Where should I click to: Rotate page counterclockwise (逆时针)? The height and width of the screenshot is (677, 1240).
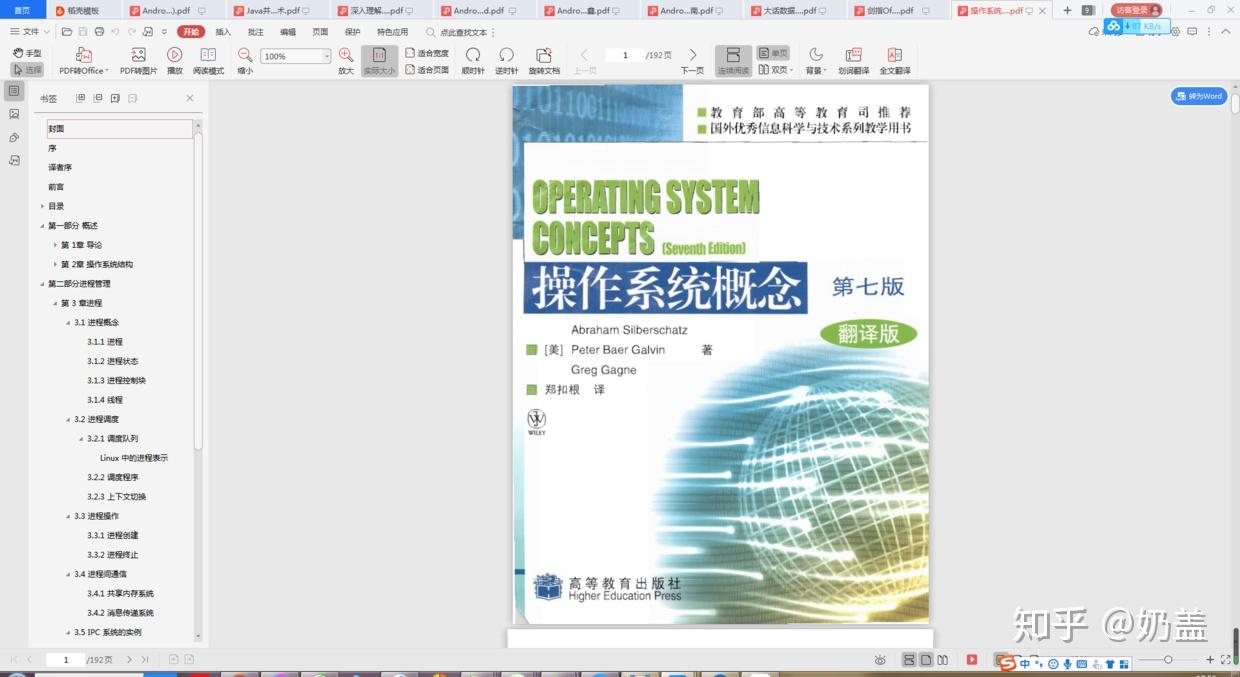(x=507, y=61)
